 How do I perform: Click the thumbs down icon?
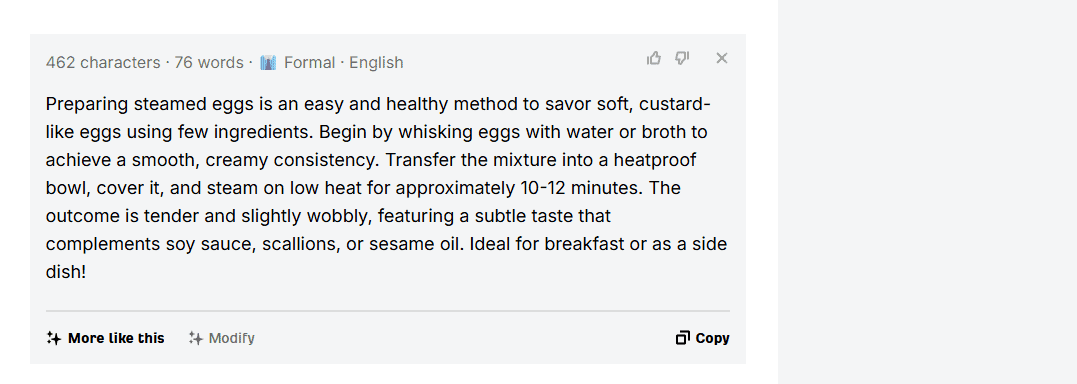[682, 58]
